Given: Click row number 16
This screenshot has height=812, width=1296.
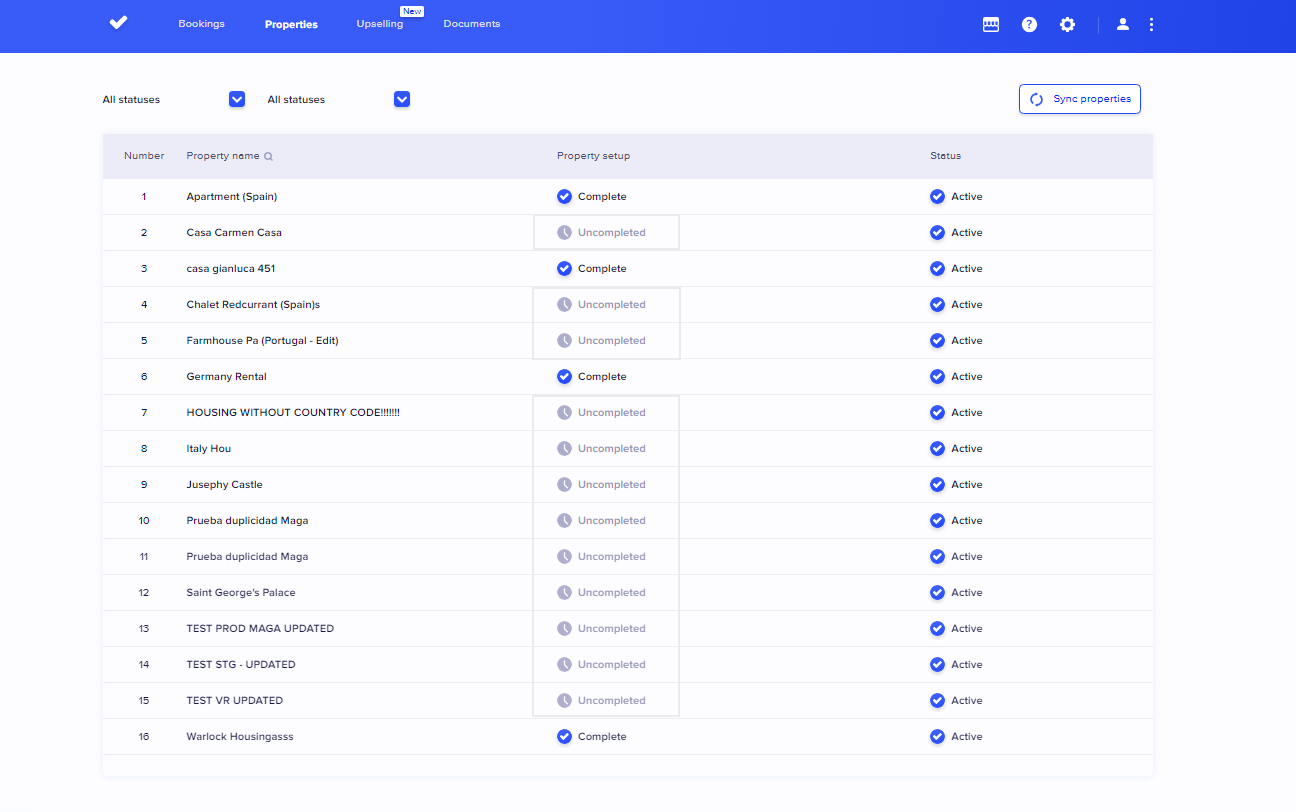Looking at the screenshot, I should click(x=144, y=737).
